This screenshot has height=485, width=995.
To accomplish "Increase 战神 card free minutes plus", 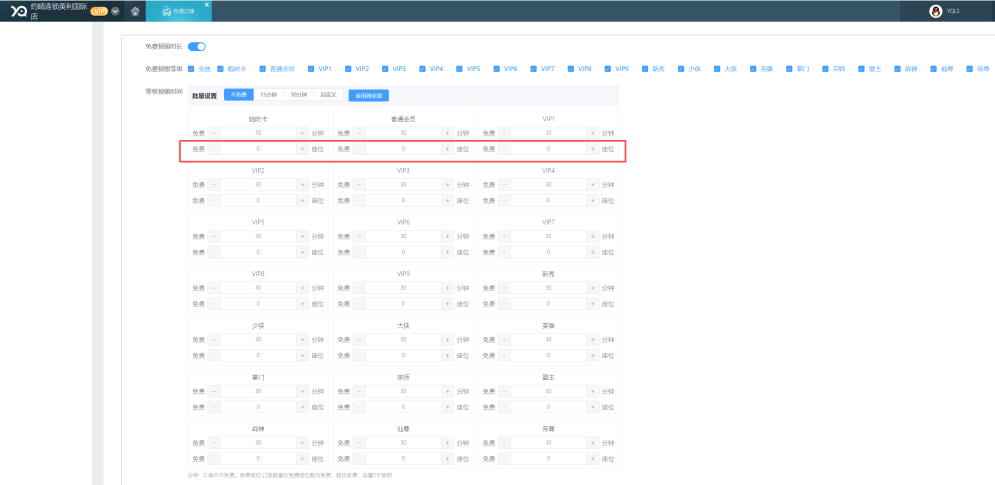I will 303,442.
